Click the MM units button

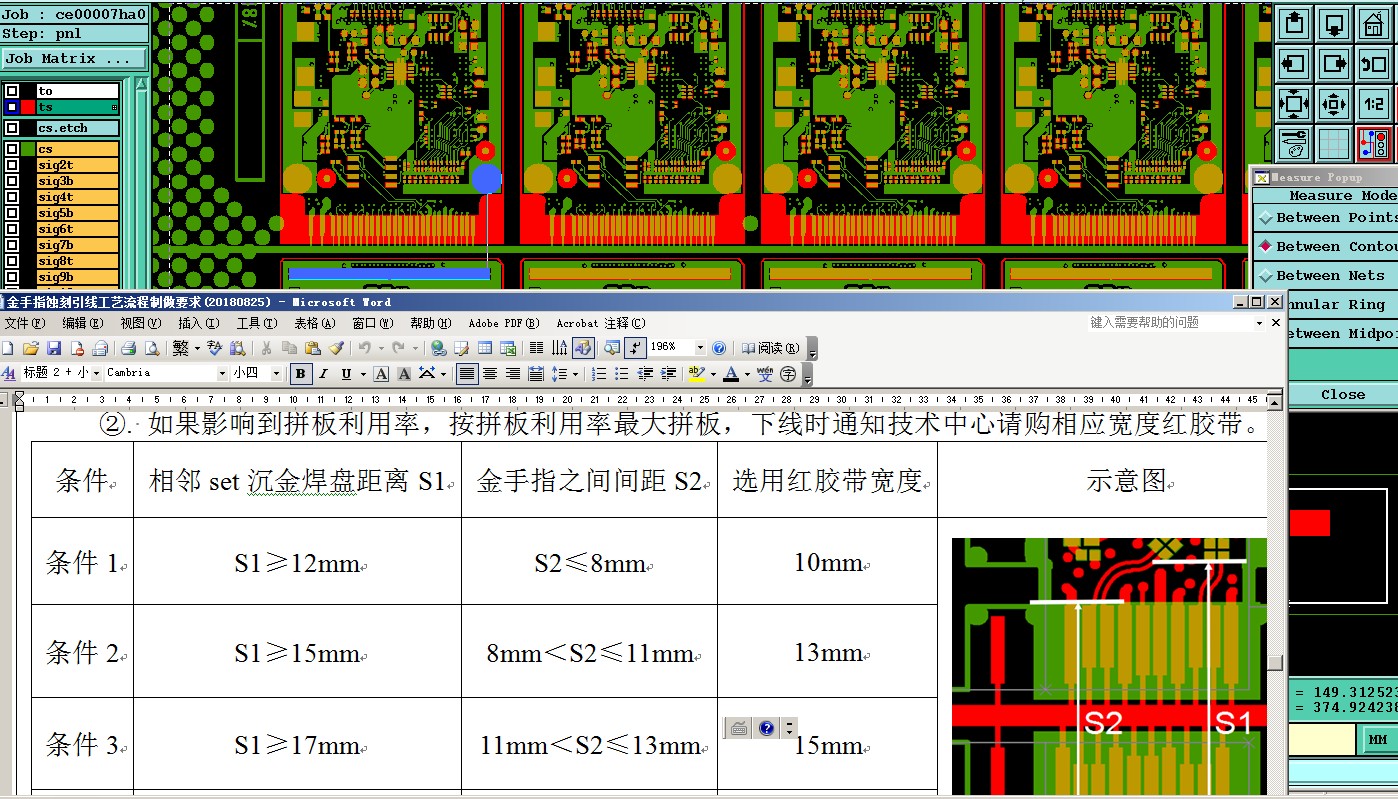[1377, 739]
